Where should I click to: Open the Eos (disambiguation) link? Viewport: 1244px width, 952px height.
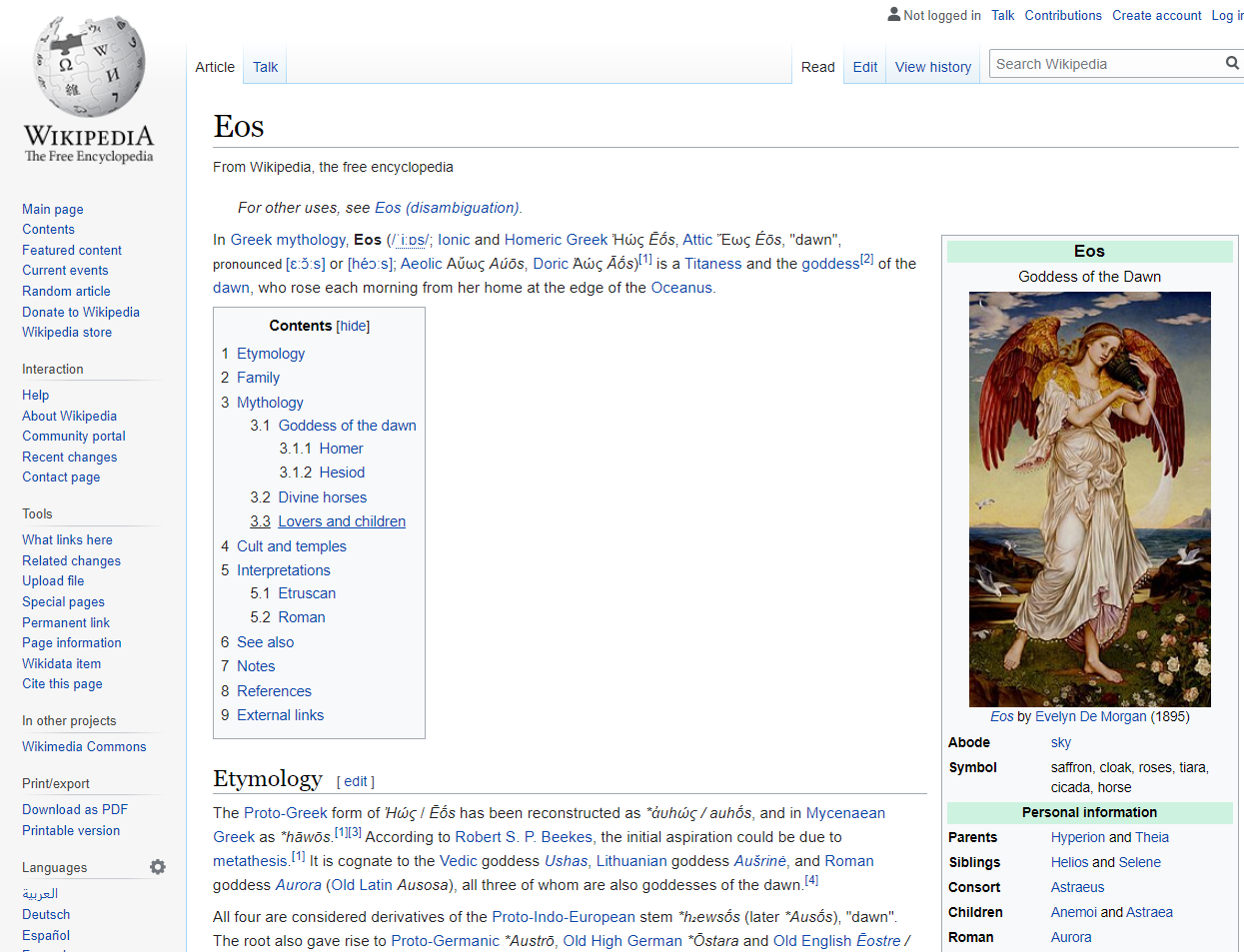447,208
